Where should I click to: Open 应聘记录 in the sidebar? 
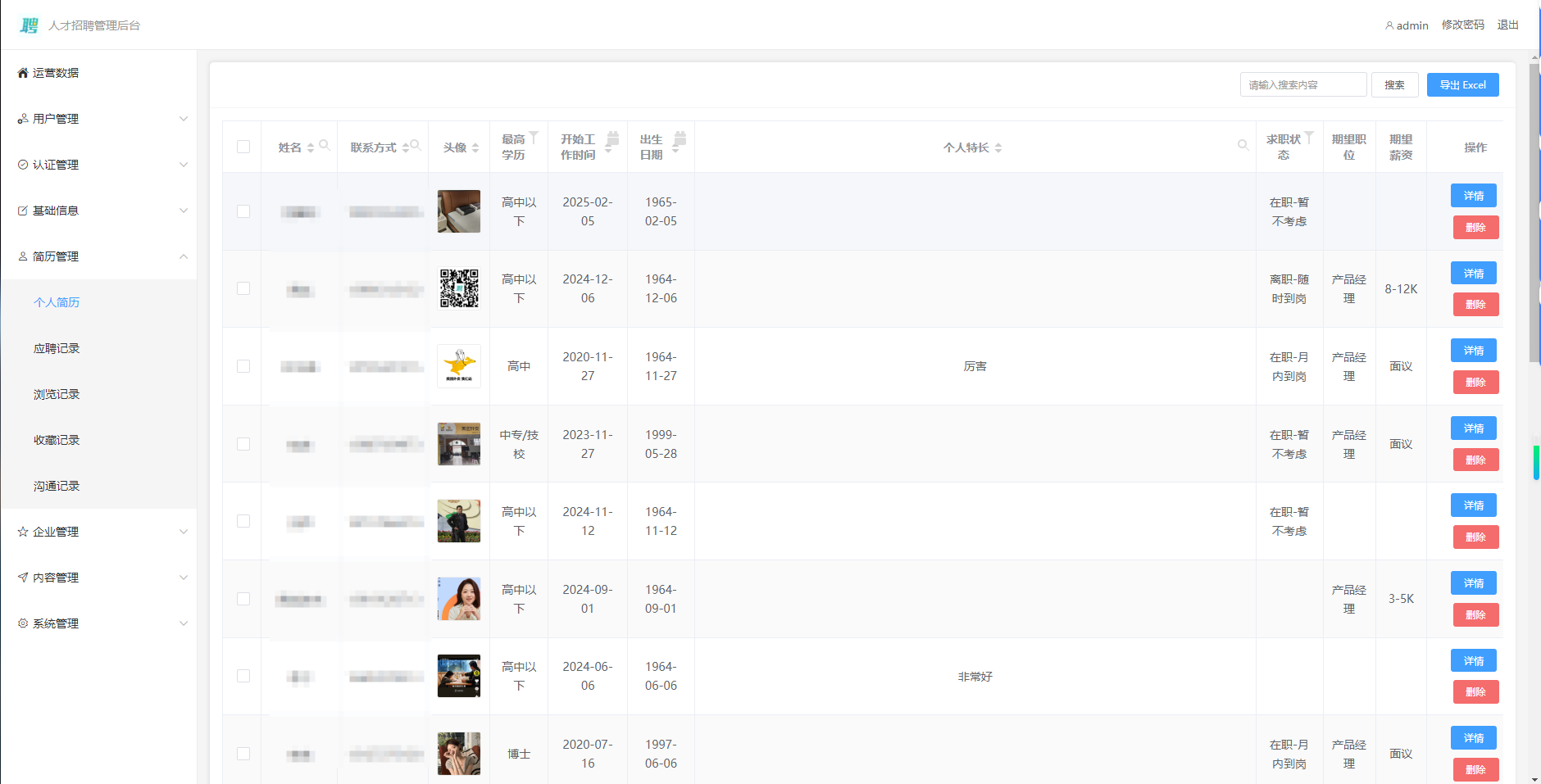click(57, 348)
